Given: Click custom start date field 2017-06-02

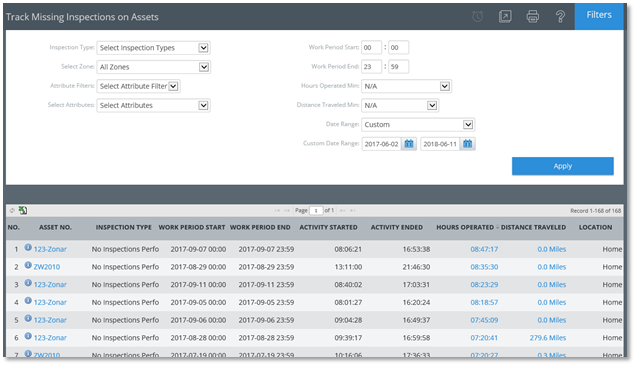Looking at the screenshot, I should tap(382, 144).
